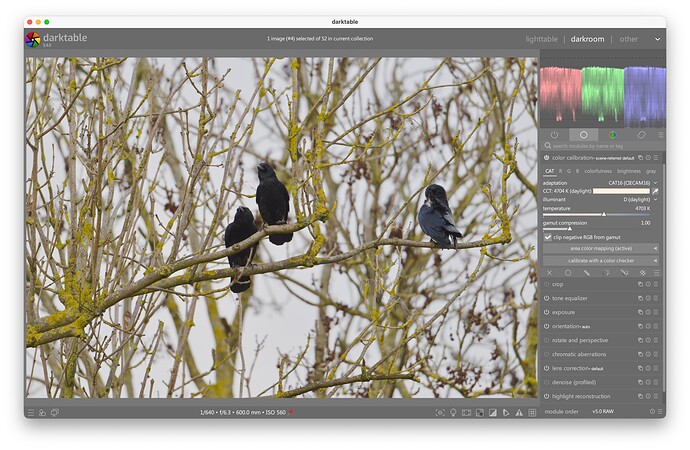
Task: Pick illuminant color with the eyedropper
Action: click(655, 191)
